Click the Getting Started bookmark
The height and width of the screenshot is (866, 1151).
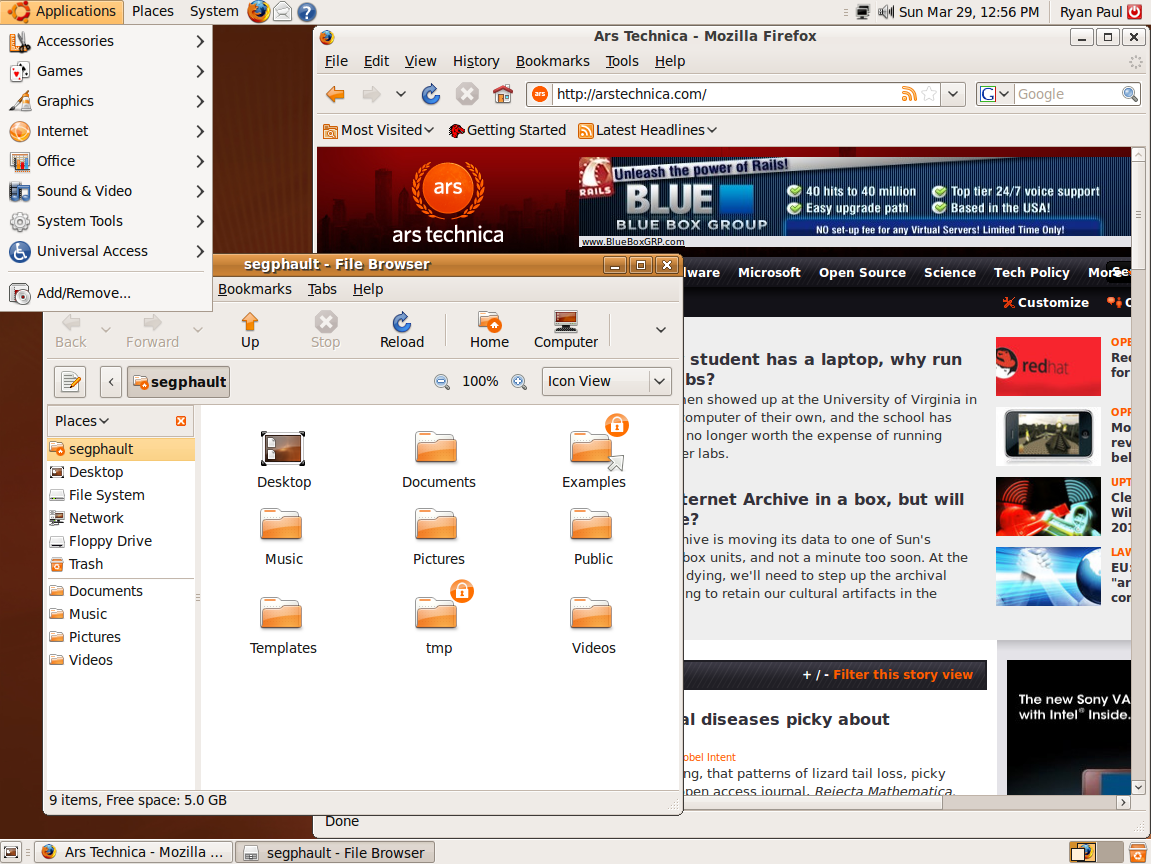pyautogui.click(x=507, y=131)
